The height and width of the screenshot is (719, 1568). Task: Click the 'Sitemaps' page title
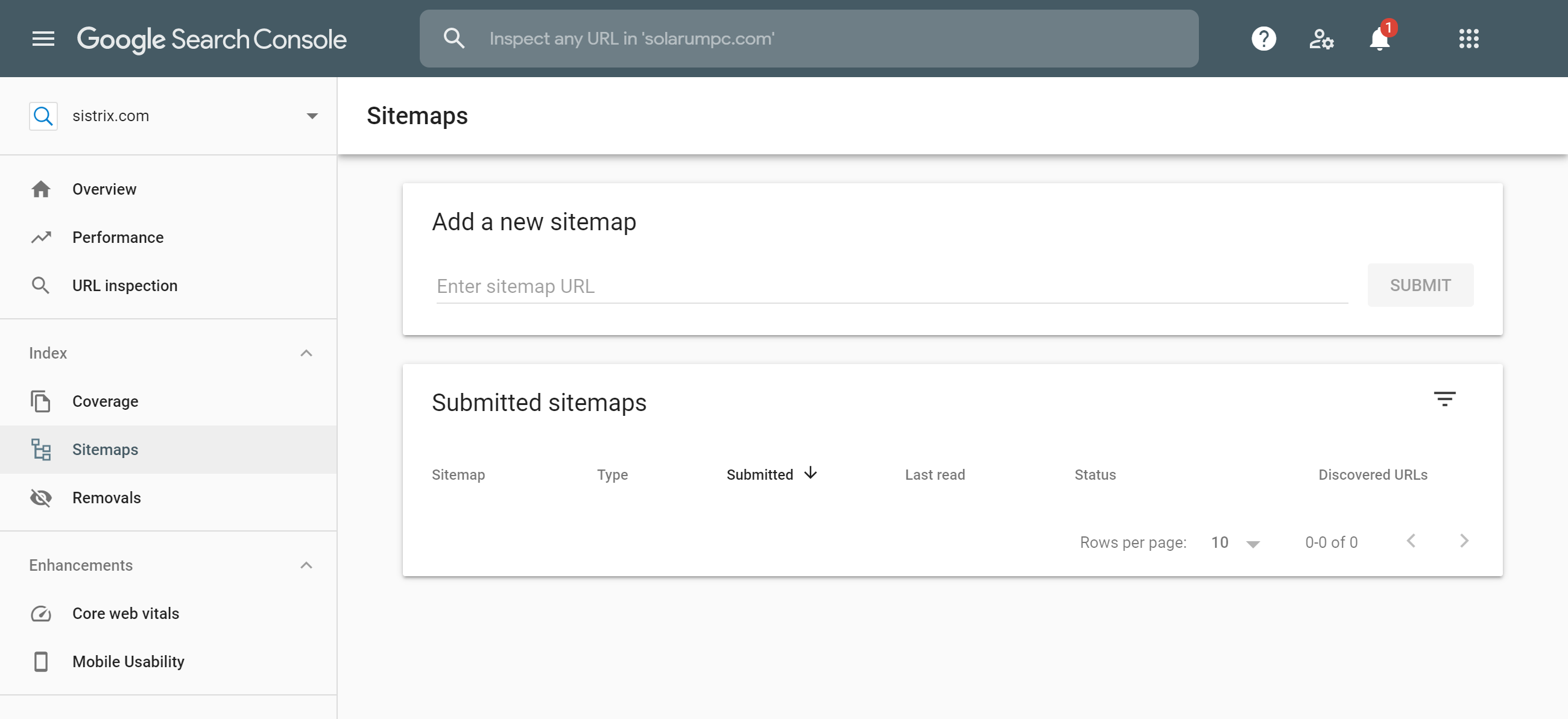point(417,116)
